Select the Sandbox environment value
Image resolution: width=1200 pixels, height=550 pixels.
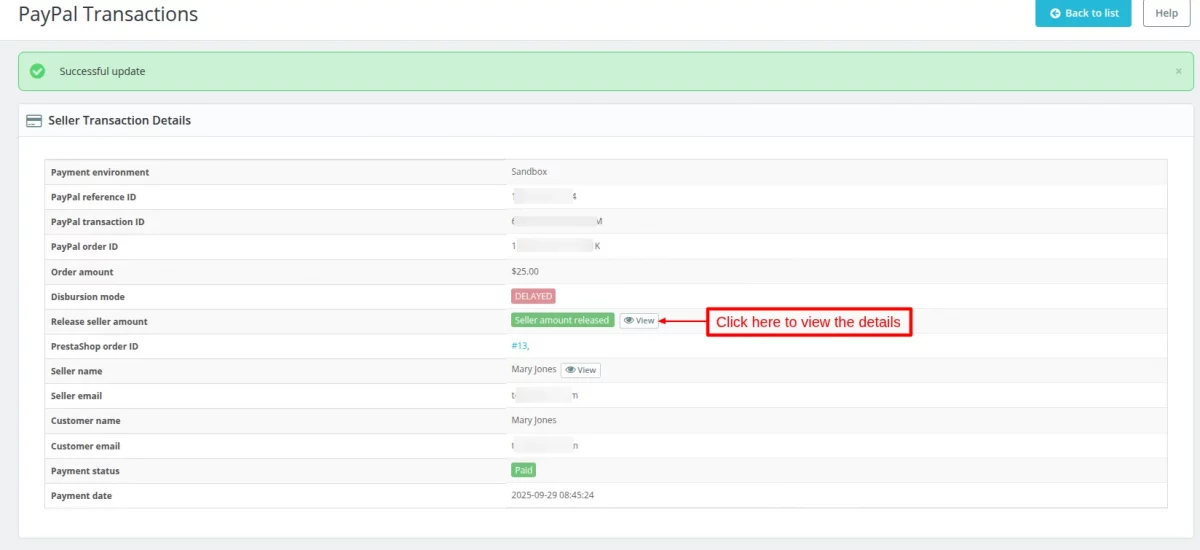click(x=529, y=172)
